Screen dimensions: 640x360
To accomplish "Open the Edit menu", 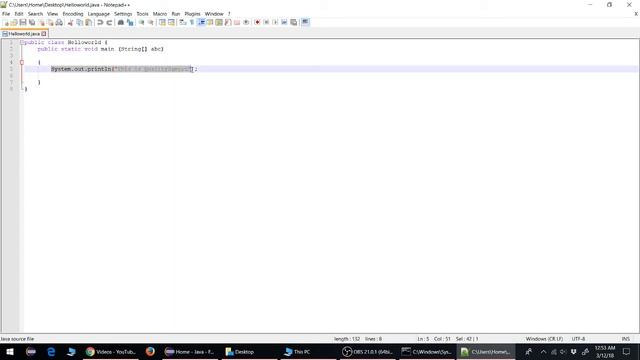I will tap(19, 14).
